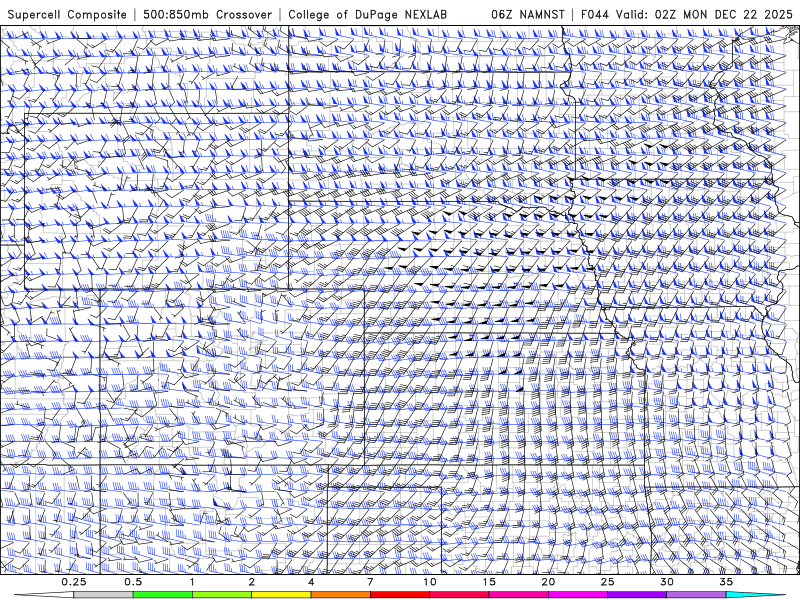Click the white arrow below 0.25 on legend
Viewport: 800px width, 600px height.
point(43,595)
